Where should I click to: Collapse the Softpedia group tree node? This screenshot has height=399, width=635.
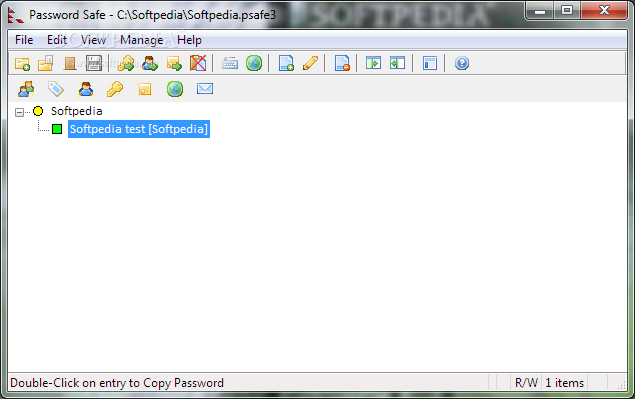pos(19,112)
